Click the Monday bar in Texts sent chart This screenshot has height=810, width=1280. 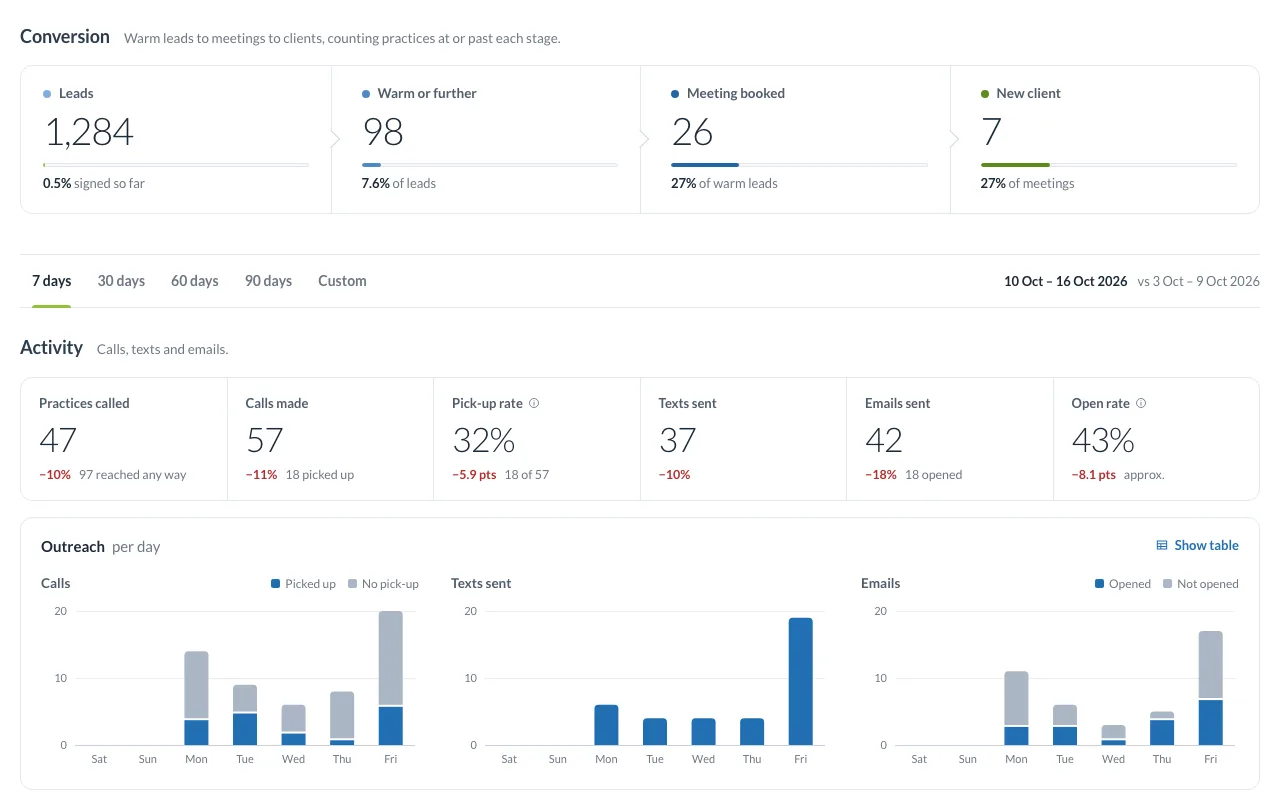coord(607,725)
